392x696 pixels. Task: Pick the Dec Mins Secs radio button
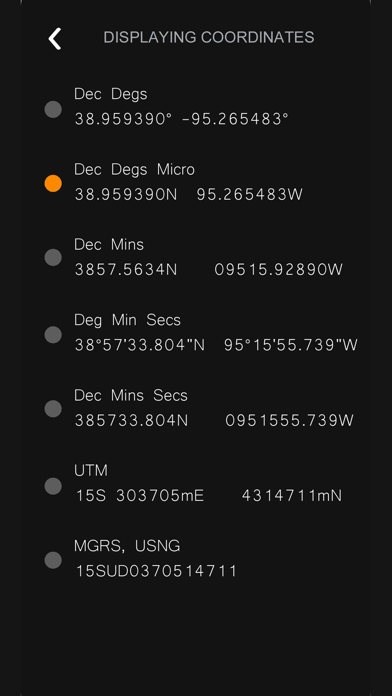coord(53,409)
